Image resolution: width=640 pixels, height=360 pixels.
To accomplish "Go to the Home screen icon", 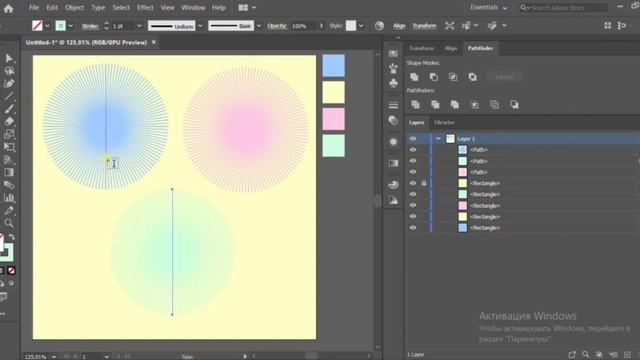I will (8, 8).
